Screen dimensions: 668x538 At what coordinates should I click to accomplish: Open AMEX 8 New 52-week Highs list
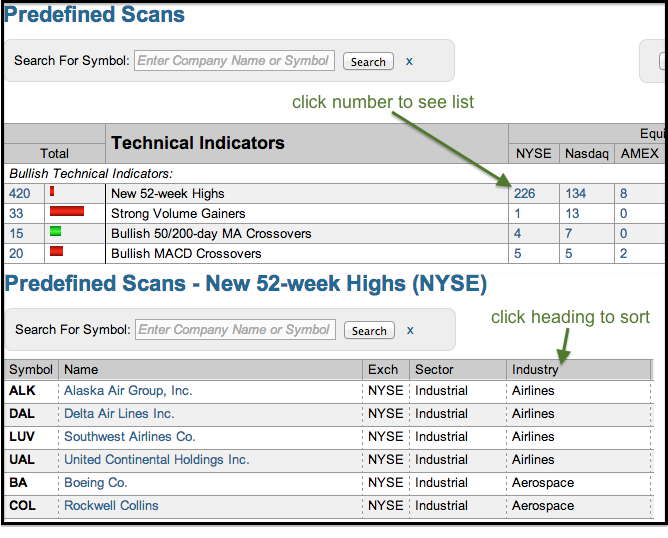coord(623,193)
